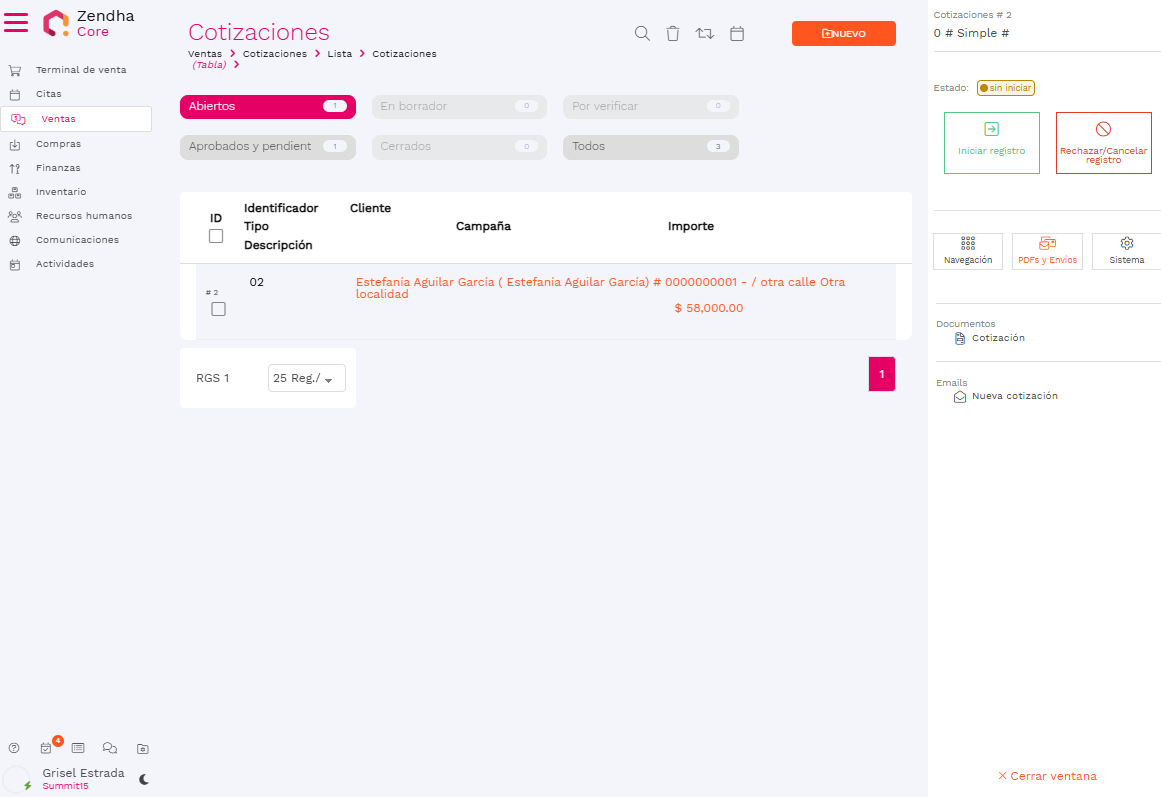
Task: Select the Todos filter tab
Action: click(650, 147)
